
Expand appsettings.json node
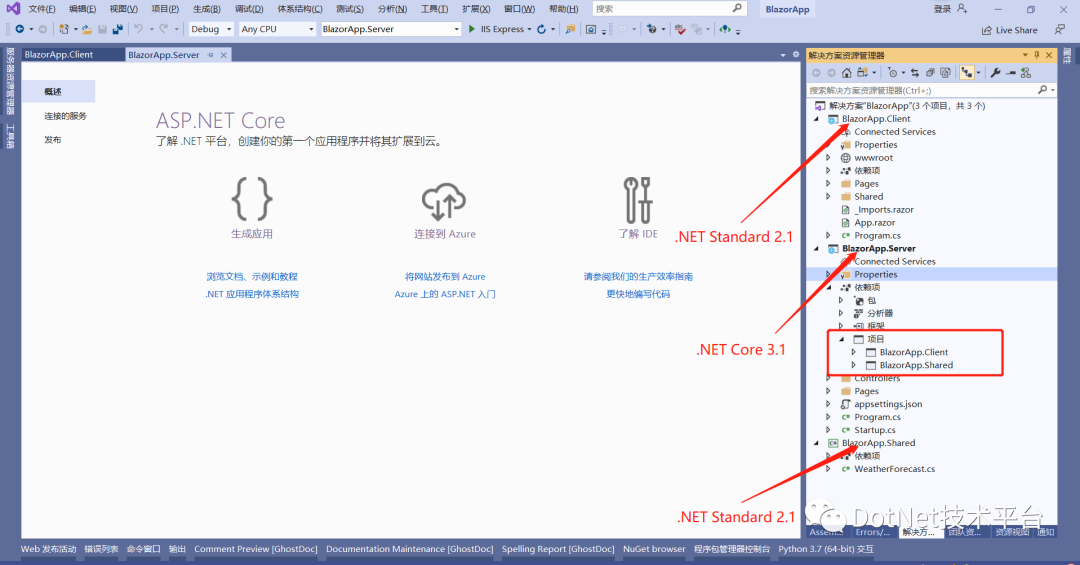click(x=829, y=404)
